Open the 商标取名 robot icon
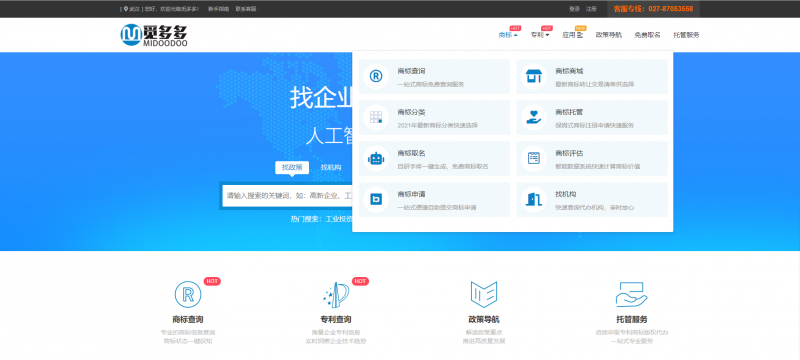800x360 pixels. 376,159
